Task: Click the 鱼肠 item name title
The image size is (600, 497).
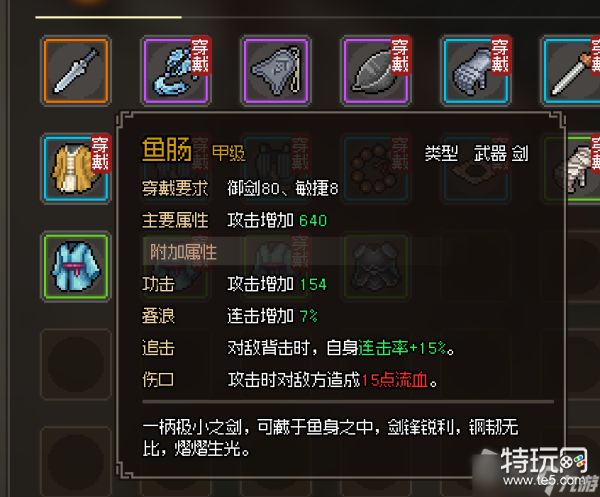Action: (x=167, y=150)
